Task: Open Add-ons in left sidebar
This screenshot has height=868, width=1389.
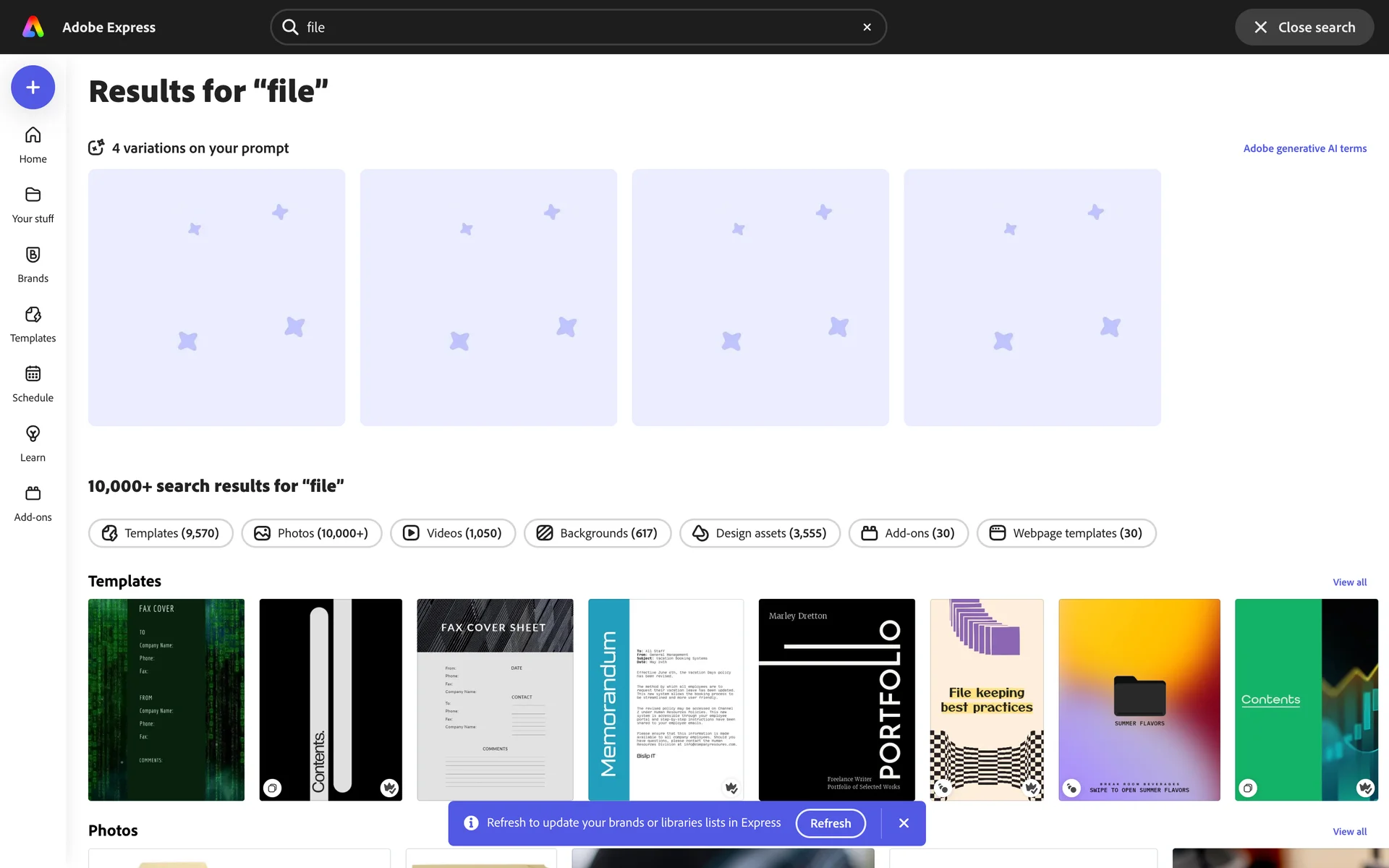Action: (x=33, y=503)
